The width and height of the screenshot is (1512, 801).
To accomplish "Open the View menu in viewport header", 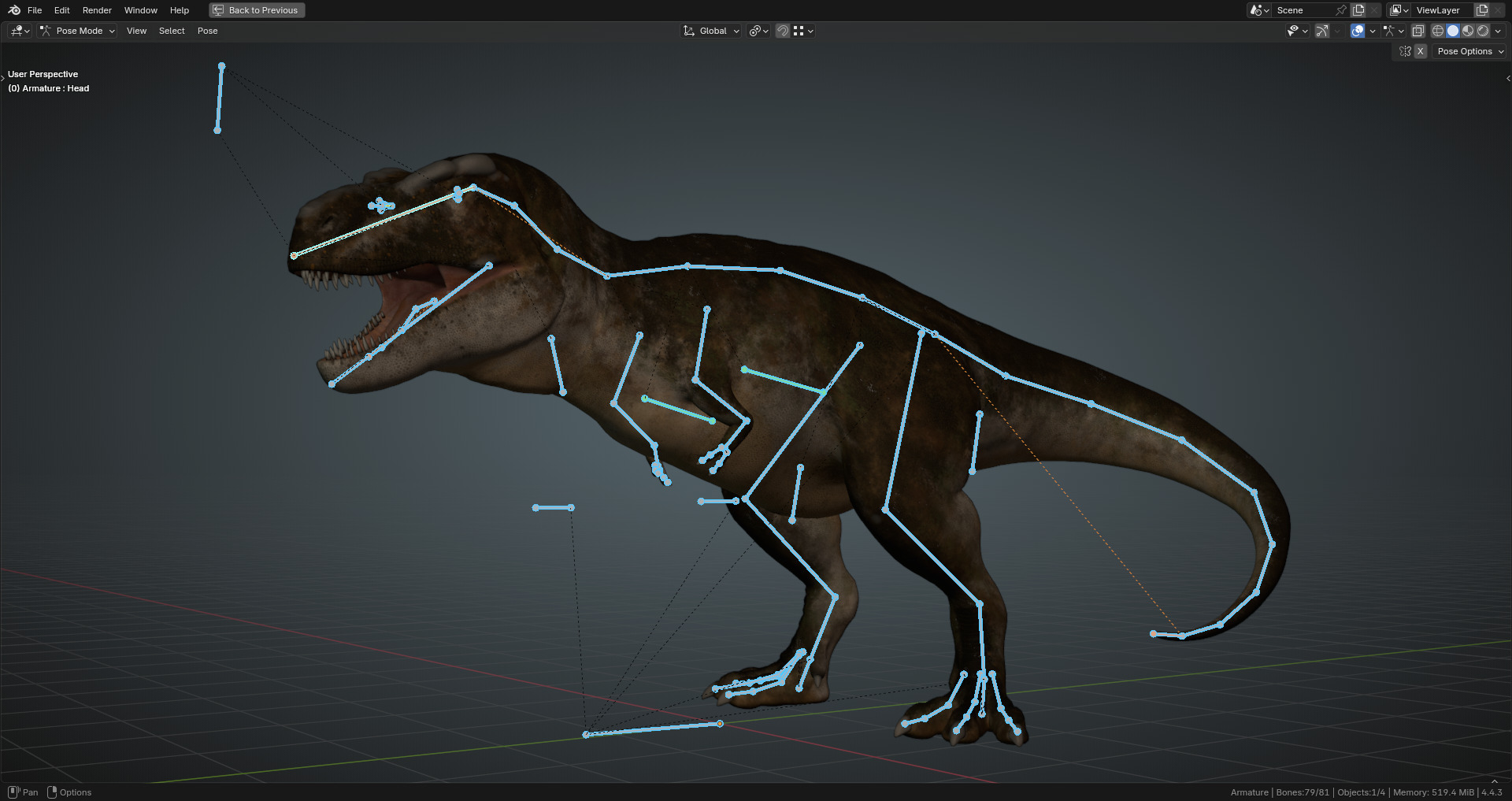I will (x=136, y=31).
